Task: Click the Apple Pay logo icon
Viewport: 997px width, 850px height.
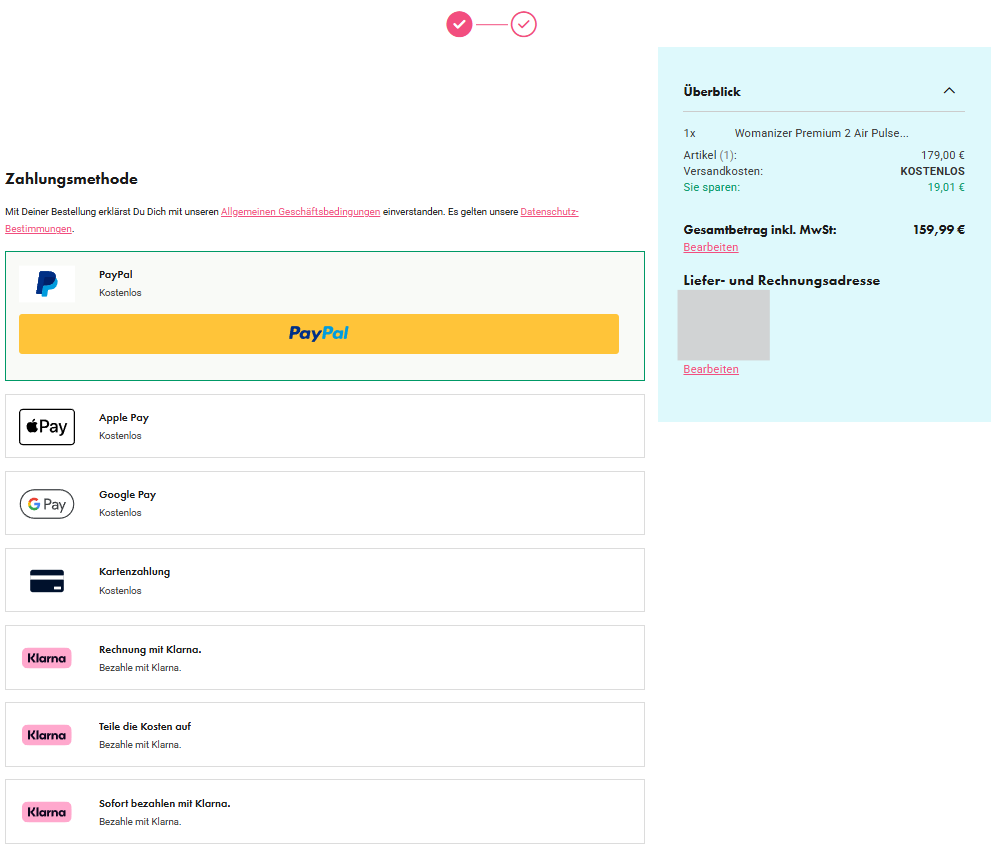Action: tap(47, 427)
